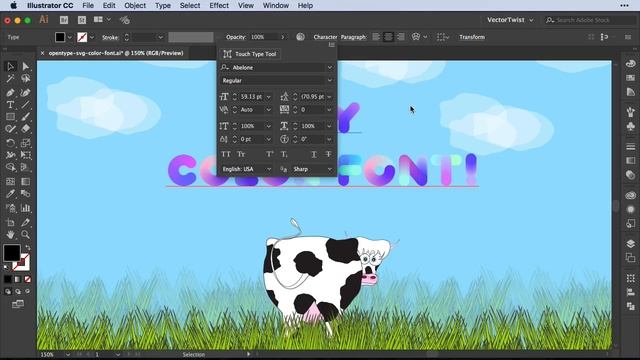Toggle Superscript in Character panel
The image size is (640, 360).
(269, 154)
